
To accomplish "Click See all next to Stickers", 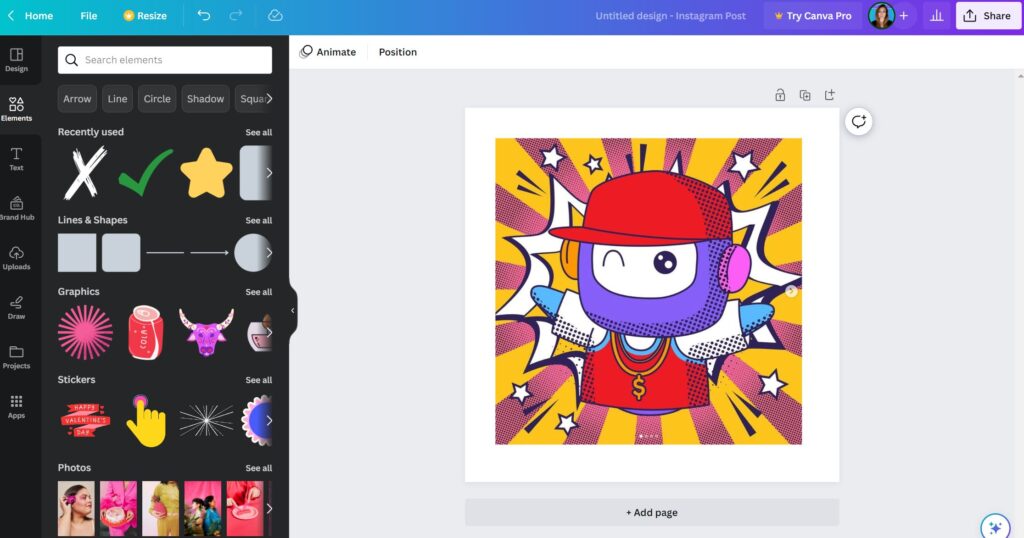I will [259, 380].
